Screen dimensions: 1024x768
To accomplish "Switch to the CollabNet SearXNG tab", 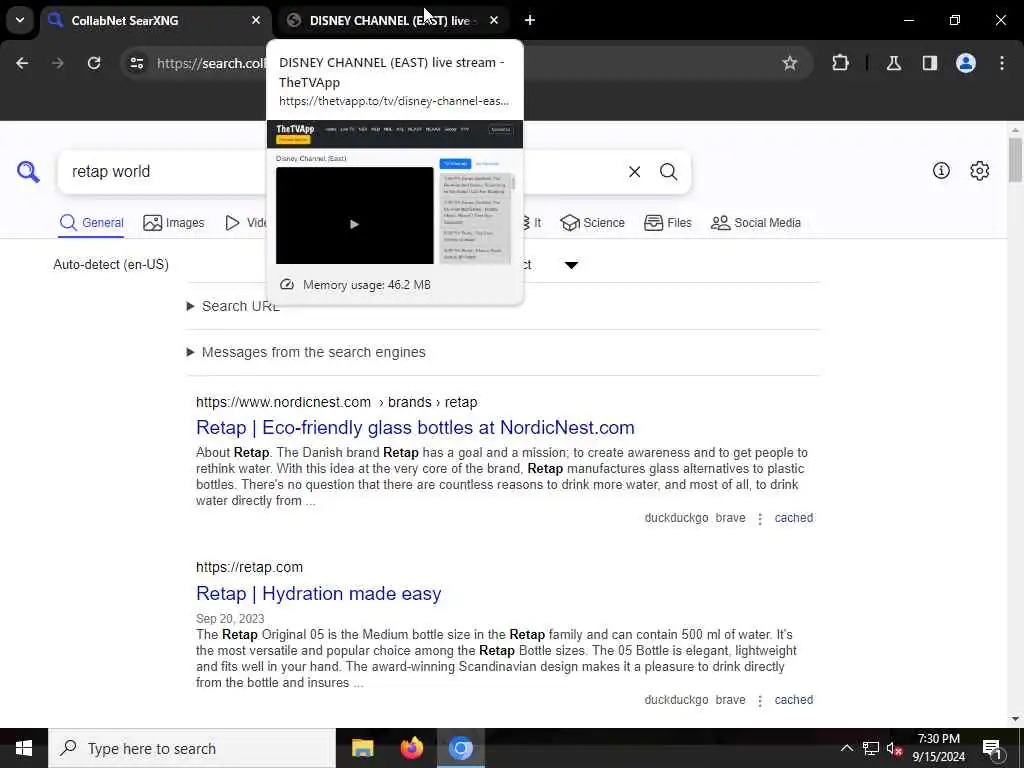I will coord(155,20).
